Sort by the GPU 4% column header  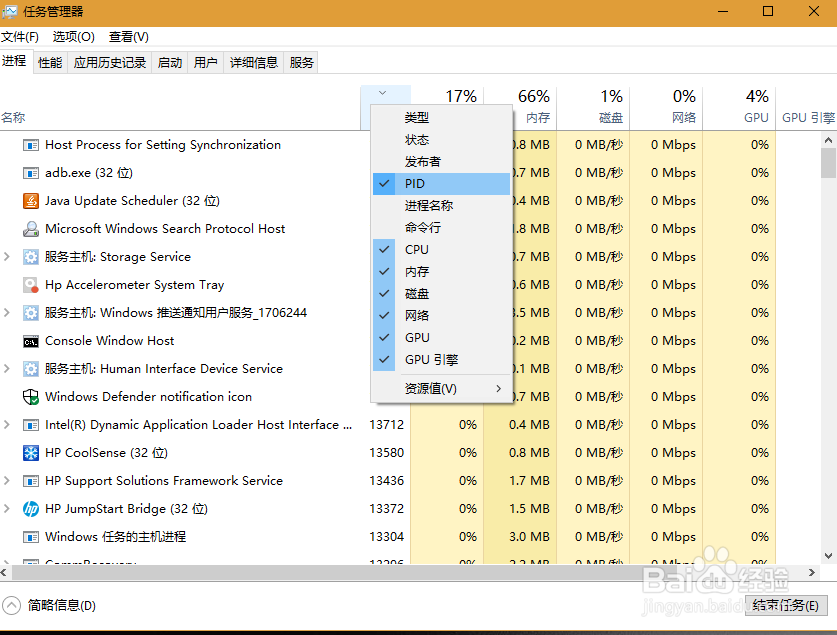(739, 108)
